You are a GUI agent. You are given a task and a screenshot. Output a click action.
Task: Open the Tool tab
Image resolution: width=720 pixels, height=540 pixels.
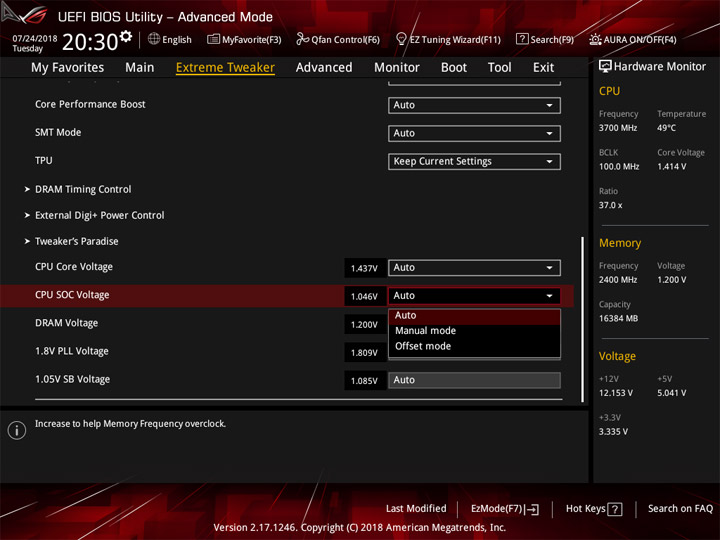click(499, 67)
